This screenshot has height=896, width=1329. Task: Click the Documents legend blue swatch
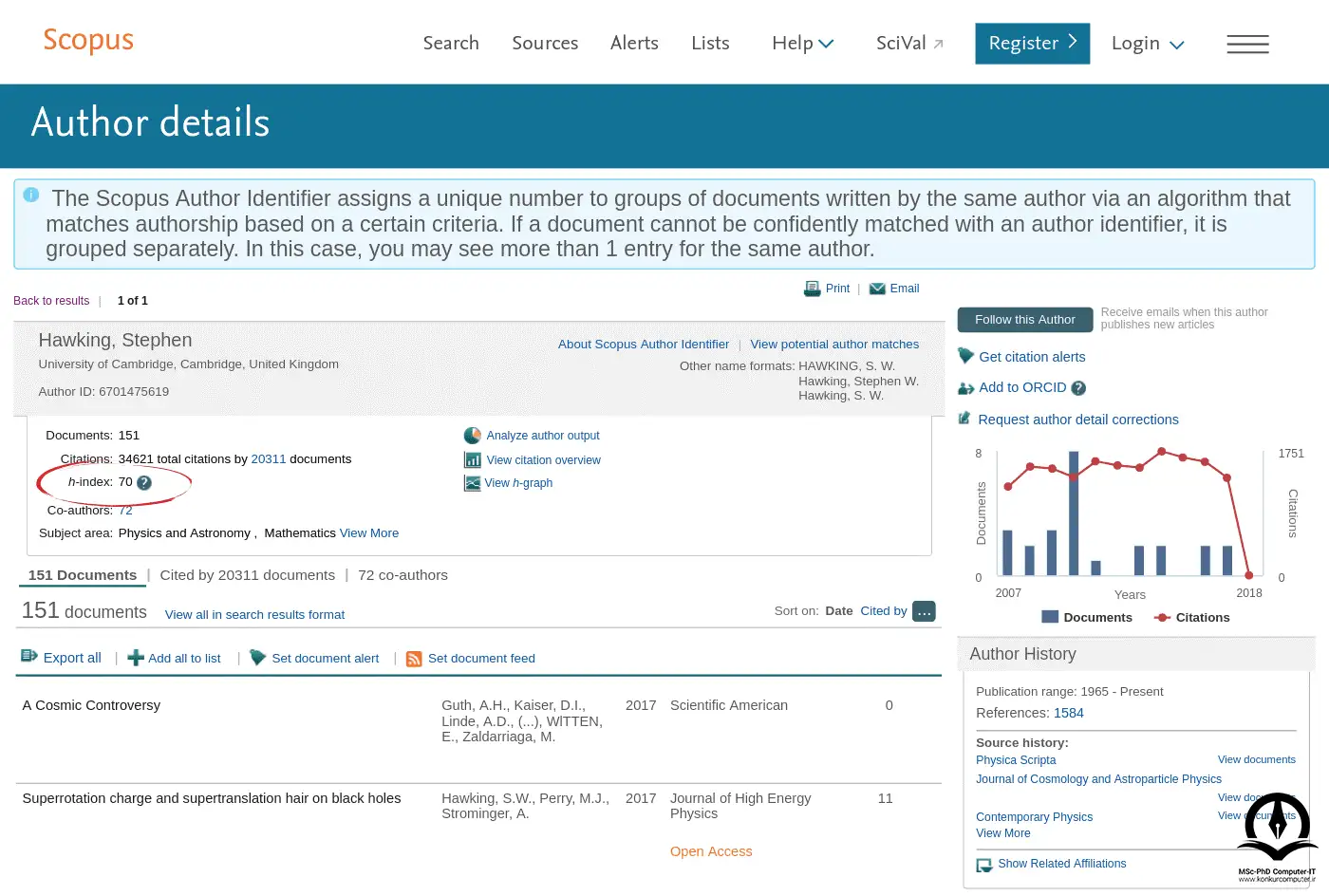coord(1050,617)
